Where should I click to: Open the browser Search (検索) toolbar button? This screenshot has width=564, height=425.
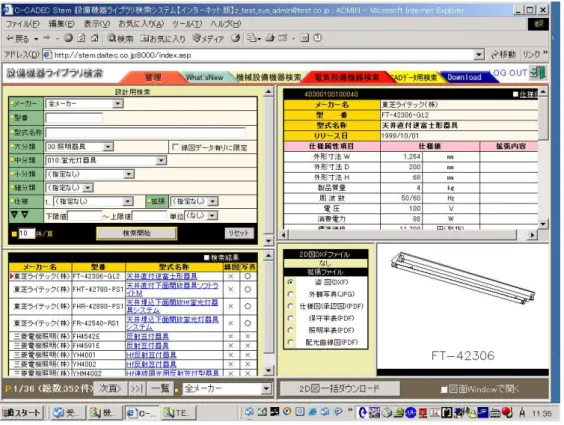pos(120,38)
